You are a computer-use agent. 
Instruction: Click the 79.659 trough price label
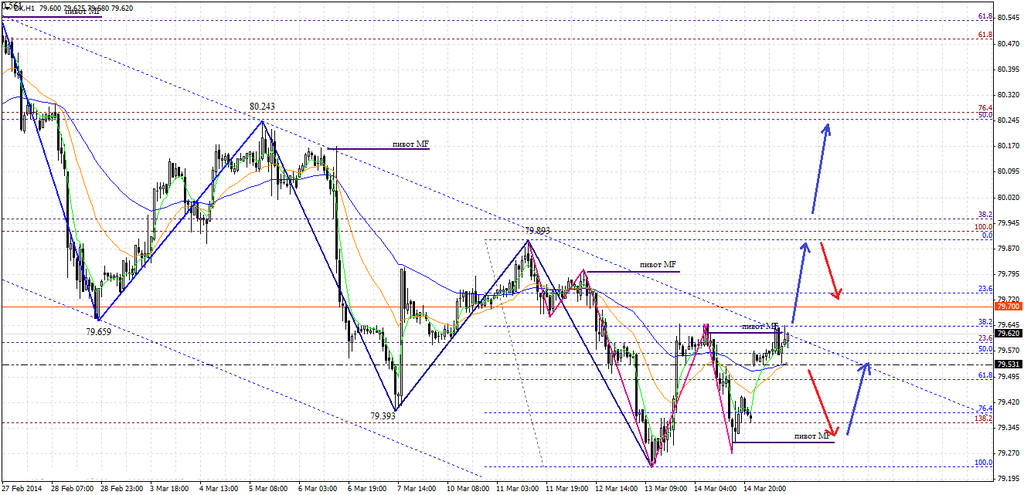coord(98,330)
